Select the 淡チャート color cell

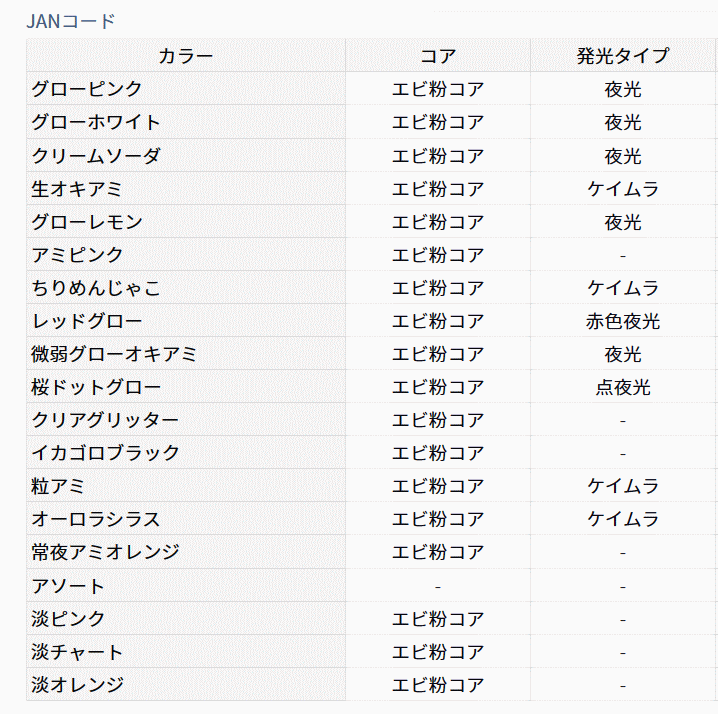77,652
